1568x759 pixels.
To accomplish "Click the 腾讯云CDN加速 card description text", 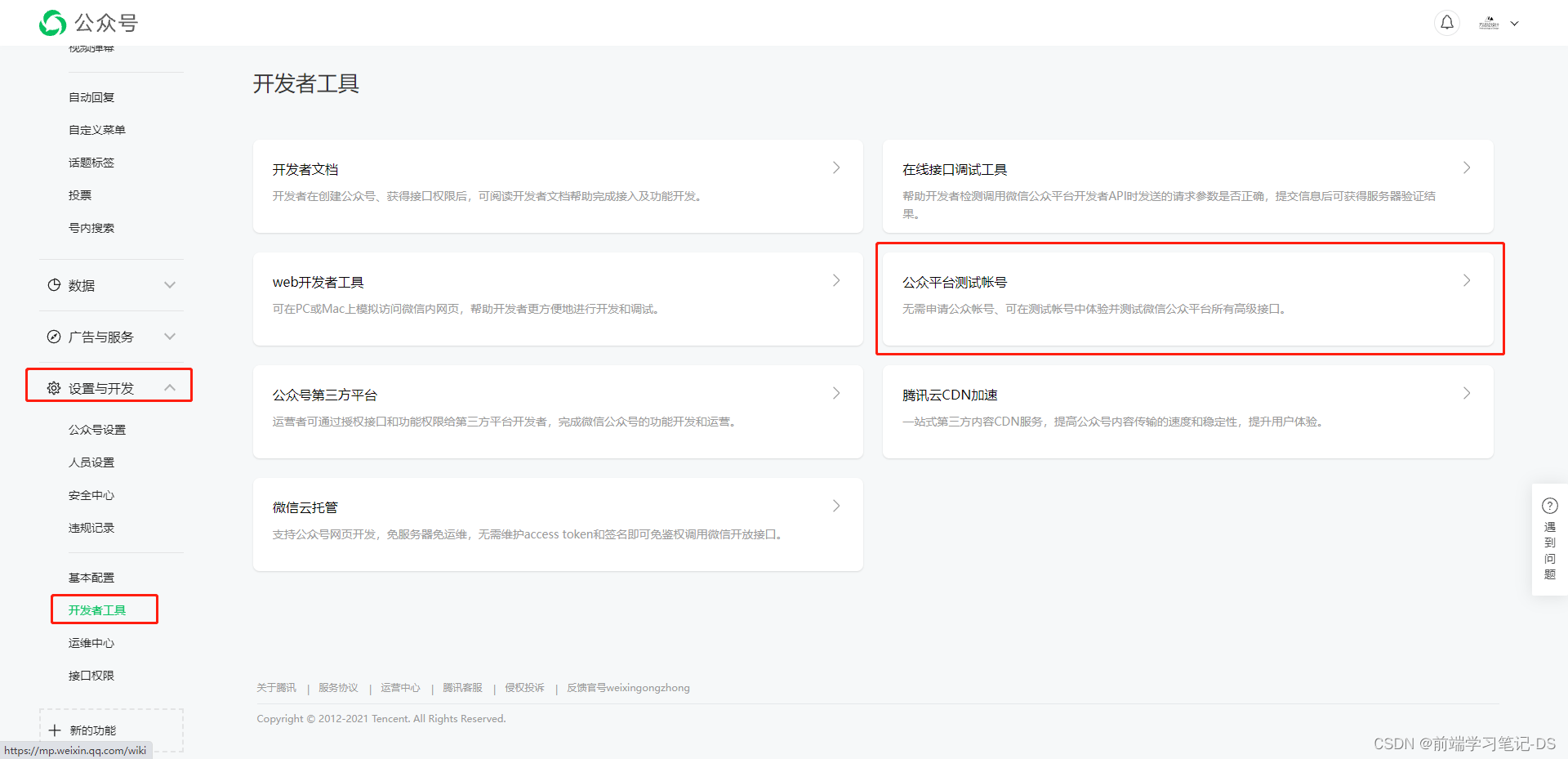I will click(x=1114, y=422).
